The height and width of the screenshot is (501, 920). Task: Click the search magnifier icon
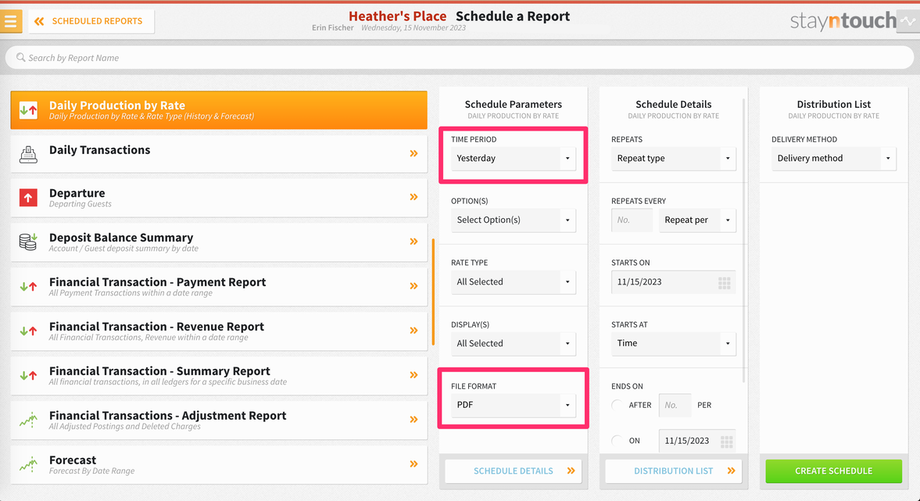point(21,57)
